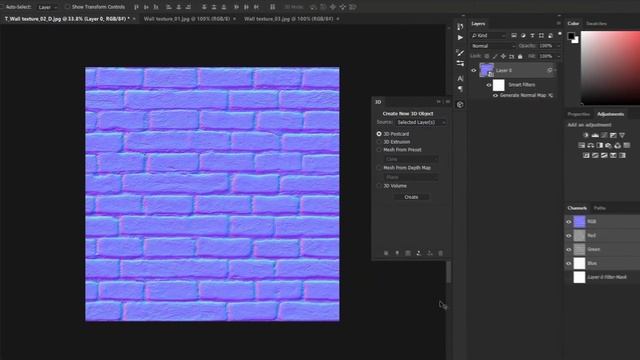Hide the Green channel eye icon

pyautogui.click(x=569, y=249)
